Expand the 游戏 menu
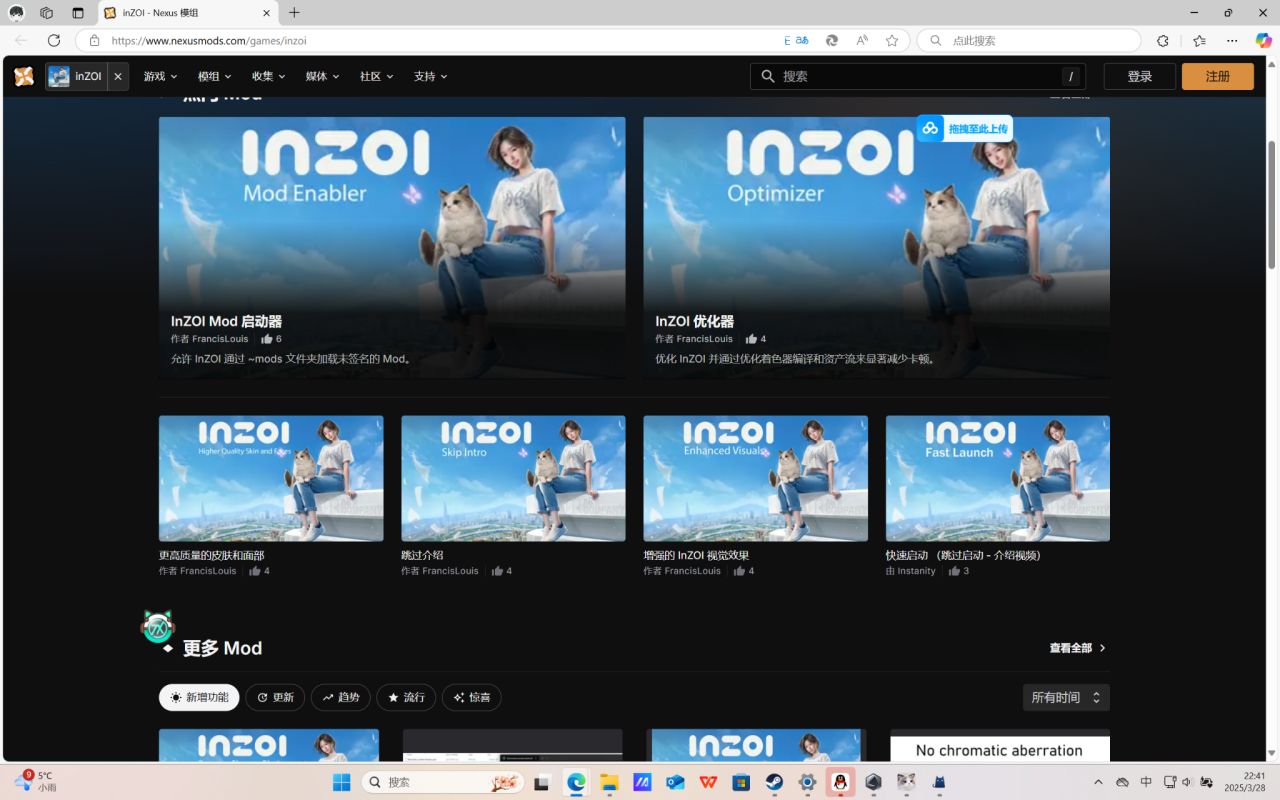Screen dimensions: 1280x800 click(x=160, y=76)
